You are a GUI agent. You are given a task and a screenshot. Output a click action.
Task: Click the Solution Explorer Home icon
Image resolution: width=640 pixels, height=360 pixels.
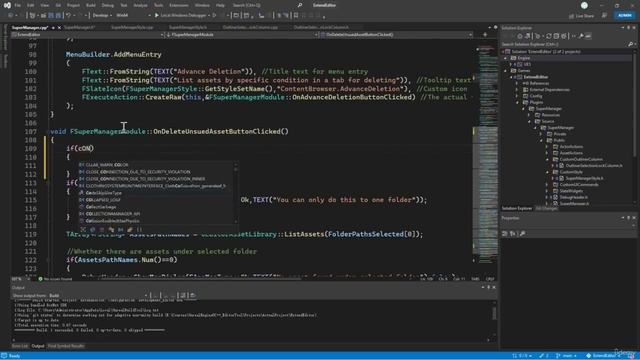coord(520,36)
